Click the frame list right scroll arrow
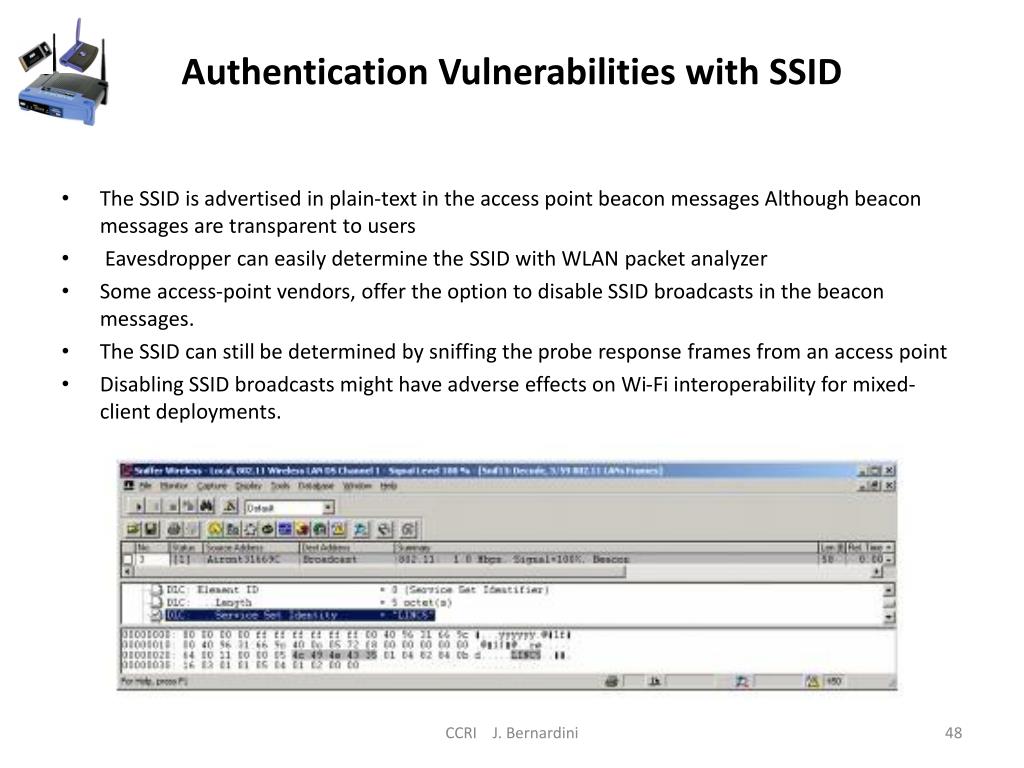Viewport: 1024px width, 768px height. (877, 571)
